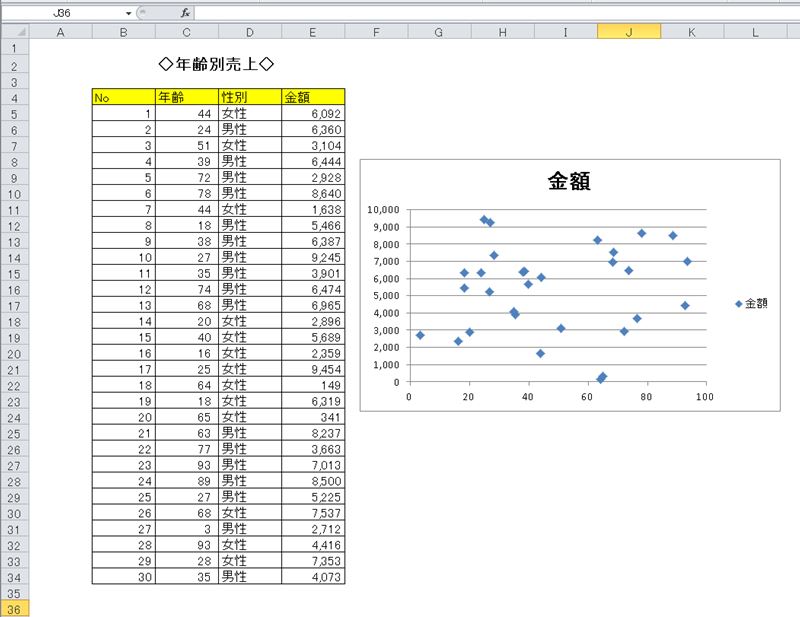The image size is (800, 617).
Task: Click the 金額 table header cell
Action: pos(313,97)
